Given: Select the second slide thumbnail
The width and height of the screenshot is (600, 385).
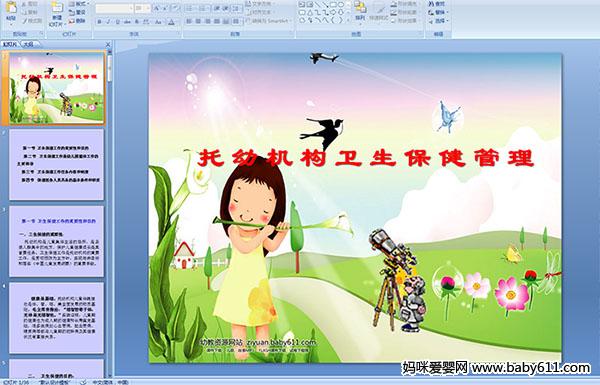Looking at the screenshot, I should [56, 165].
